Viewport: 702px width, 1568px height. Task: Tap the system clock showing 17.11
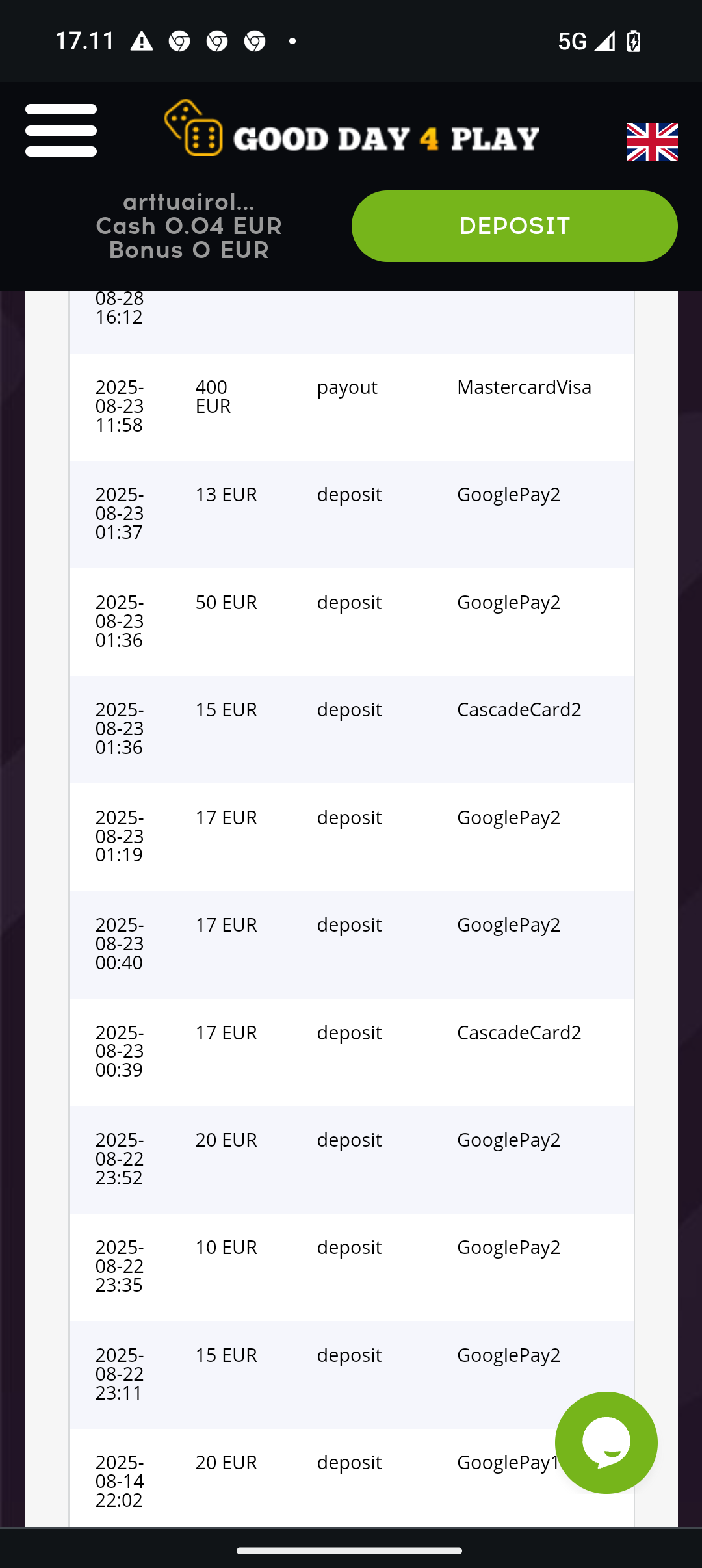point(85,41)
